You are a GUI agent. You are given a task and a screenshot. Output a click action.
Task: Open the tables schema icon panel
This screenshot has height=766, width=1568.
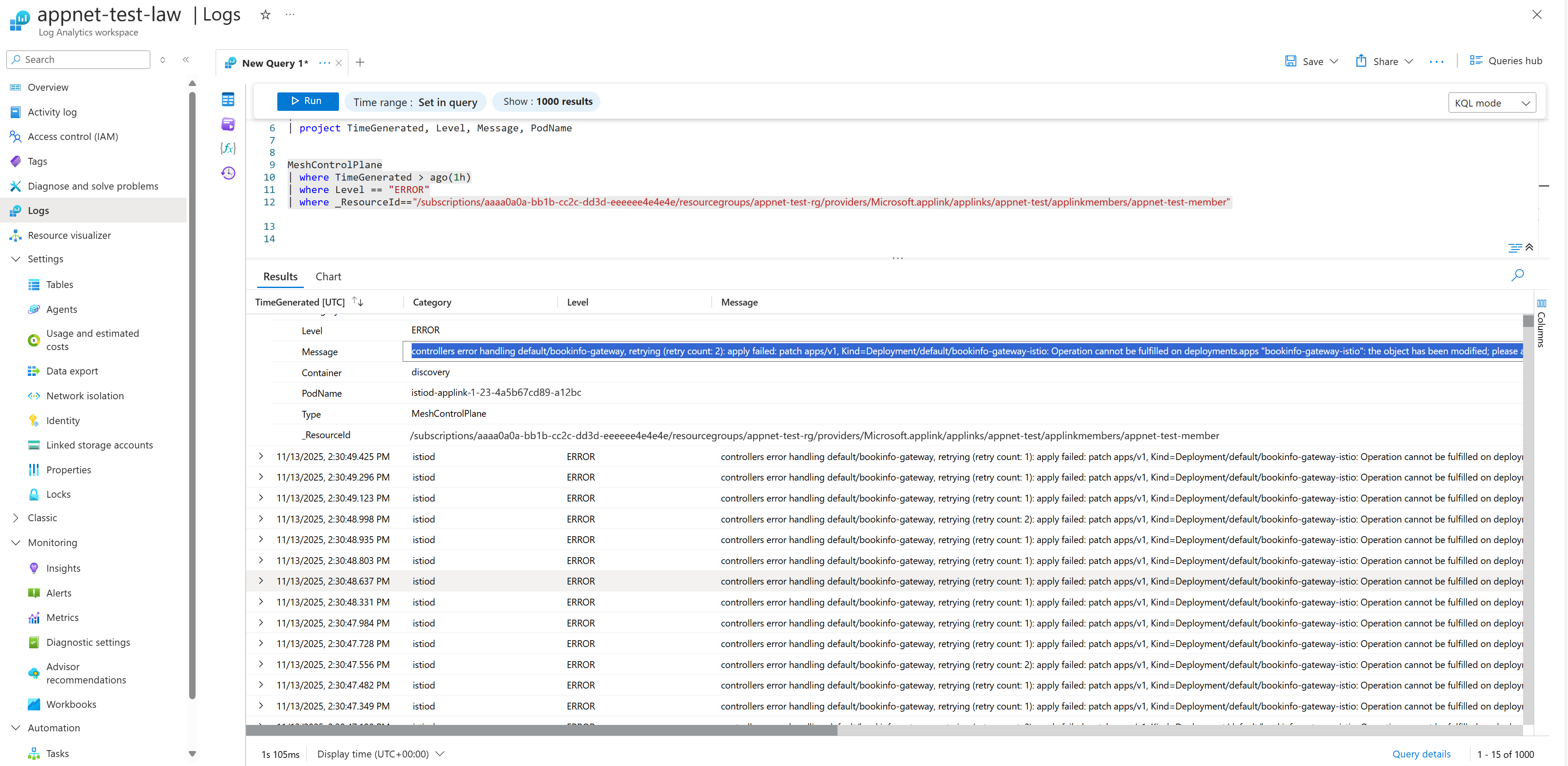click(x=228, y=99)
